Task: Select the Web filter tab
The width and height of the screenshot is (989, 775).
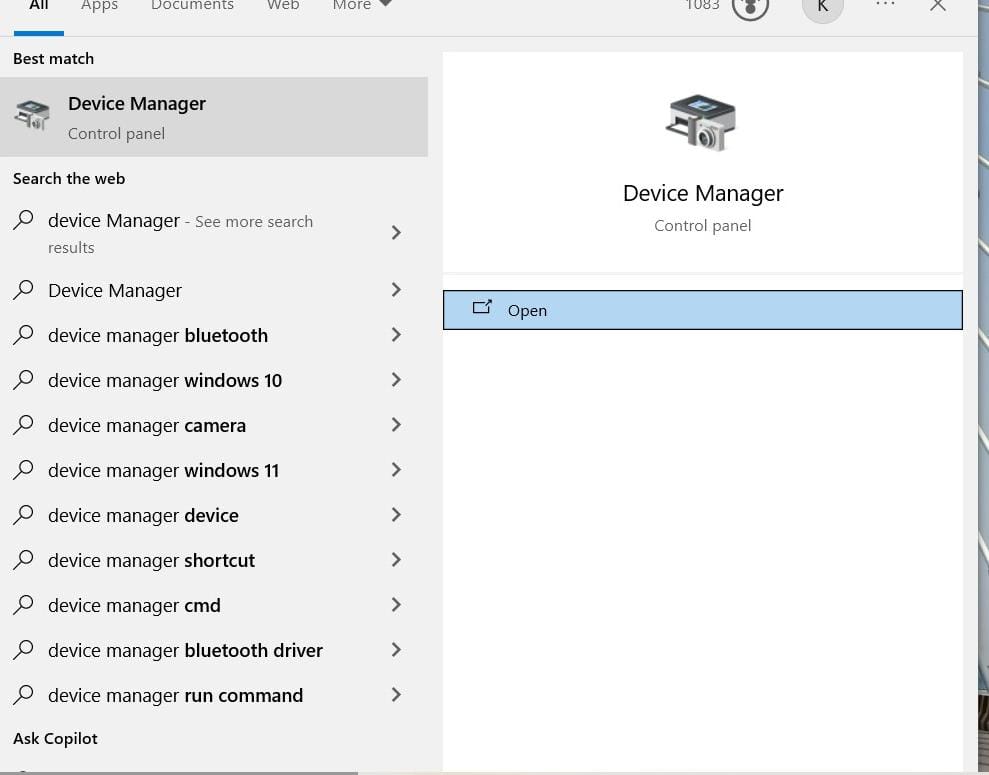Action: coord(283,6)
